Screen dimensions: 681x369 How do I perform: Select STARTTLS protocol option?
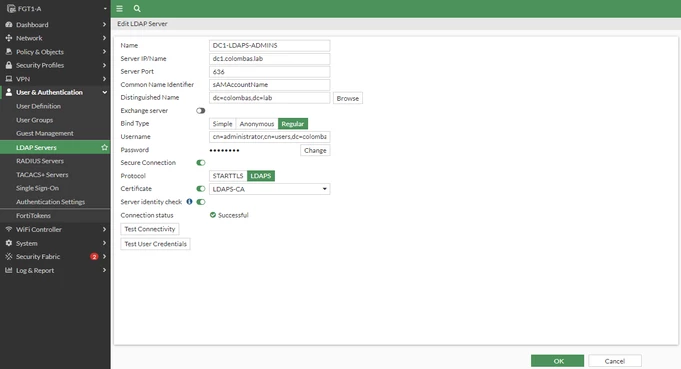click(228, 176)
